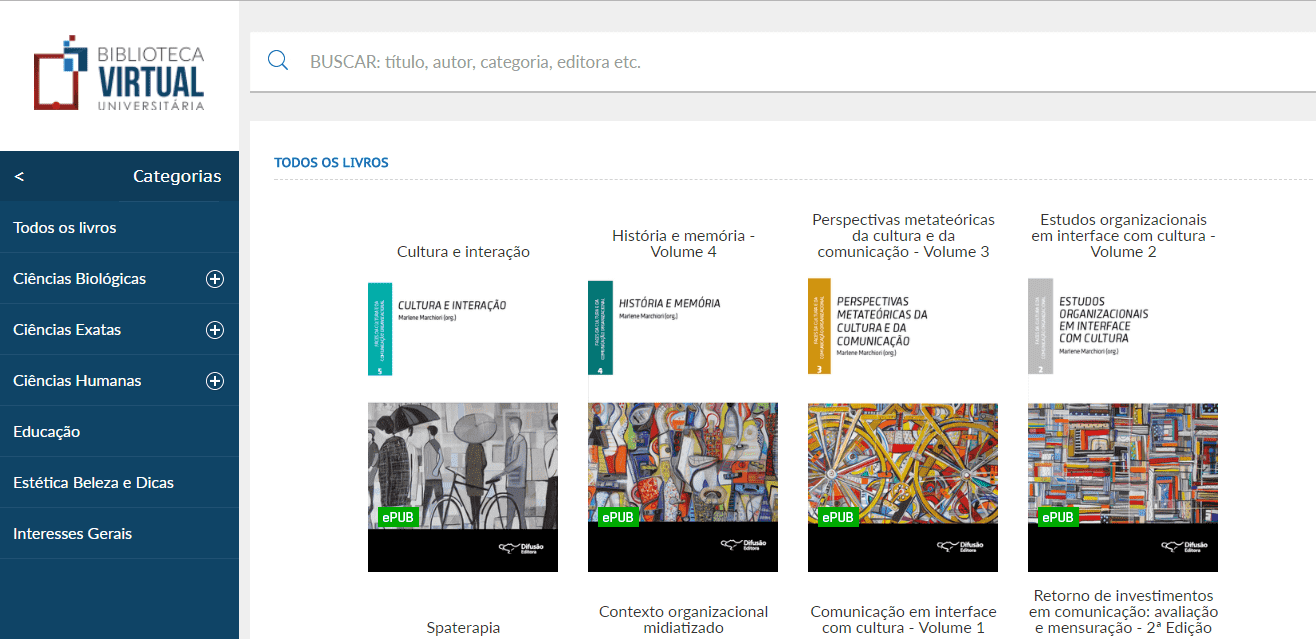Collapse sidebar using the back arrow
The image size is (1316, 639).
19,177
